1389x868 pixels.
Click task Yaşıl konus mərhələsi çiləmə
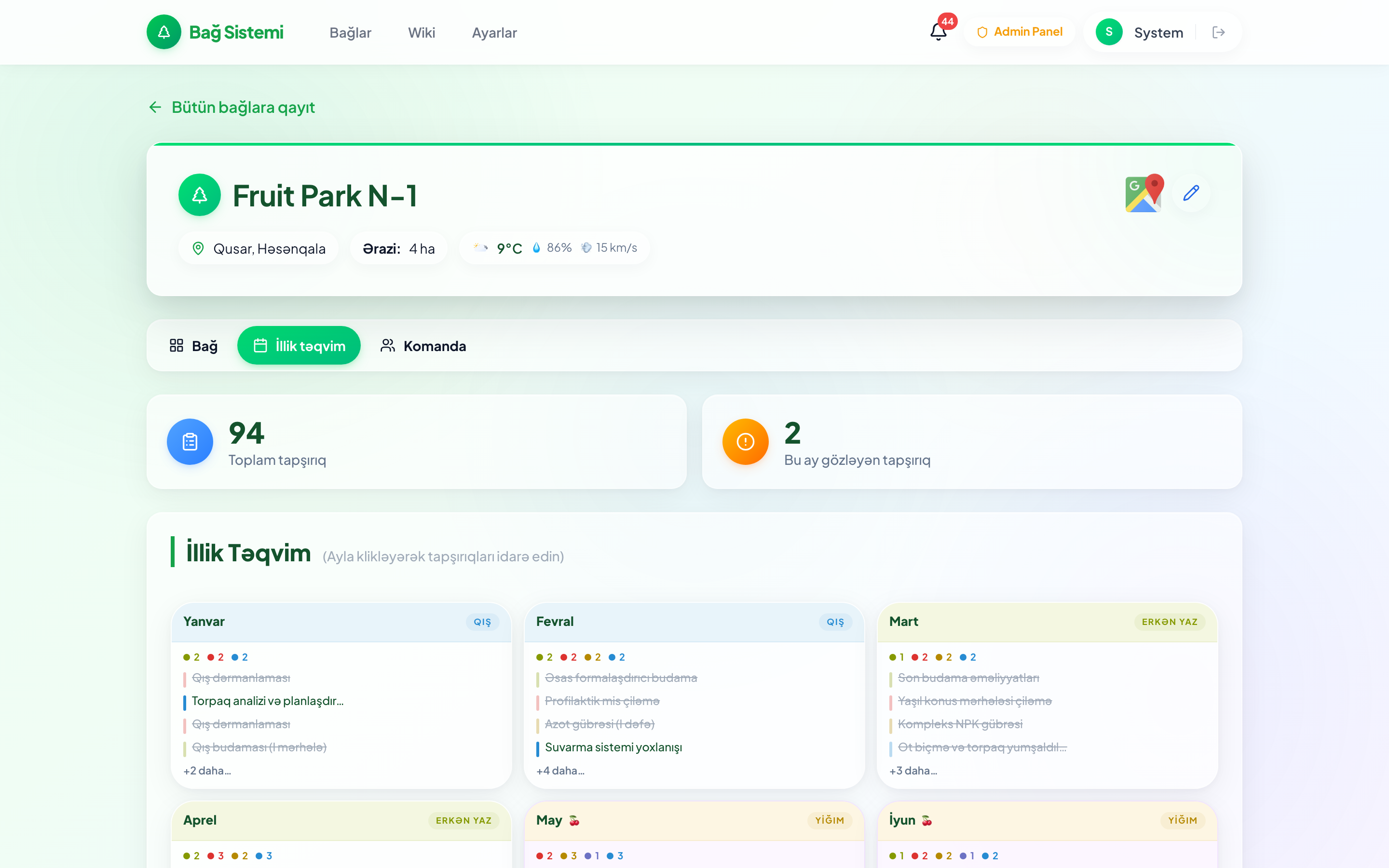[x=975, y=702]
